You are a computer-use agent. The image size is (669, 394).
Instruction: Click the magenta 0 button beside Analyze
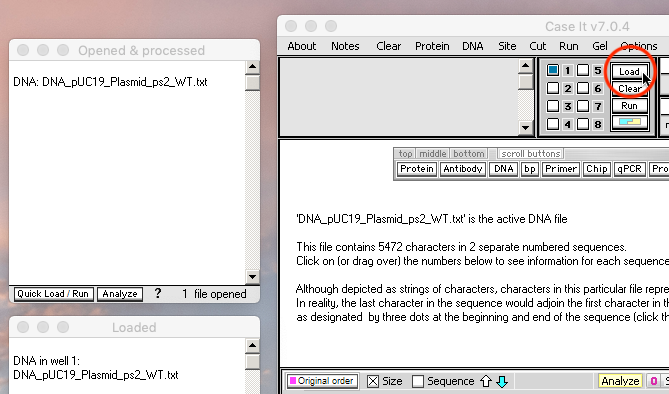(653, 381)
